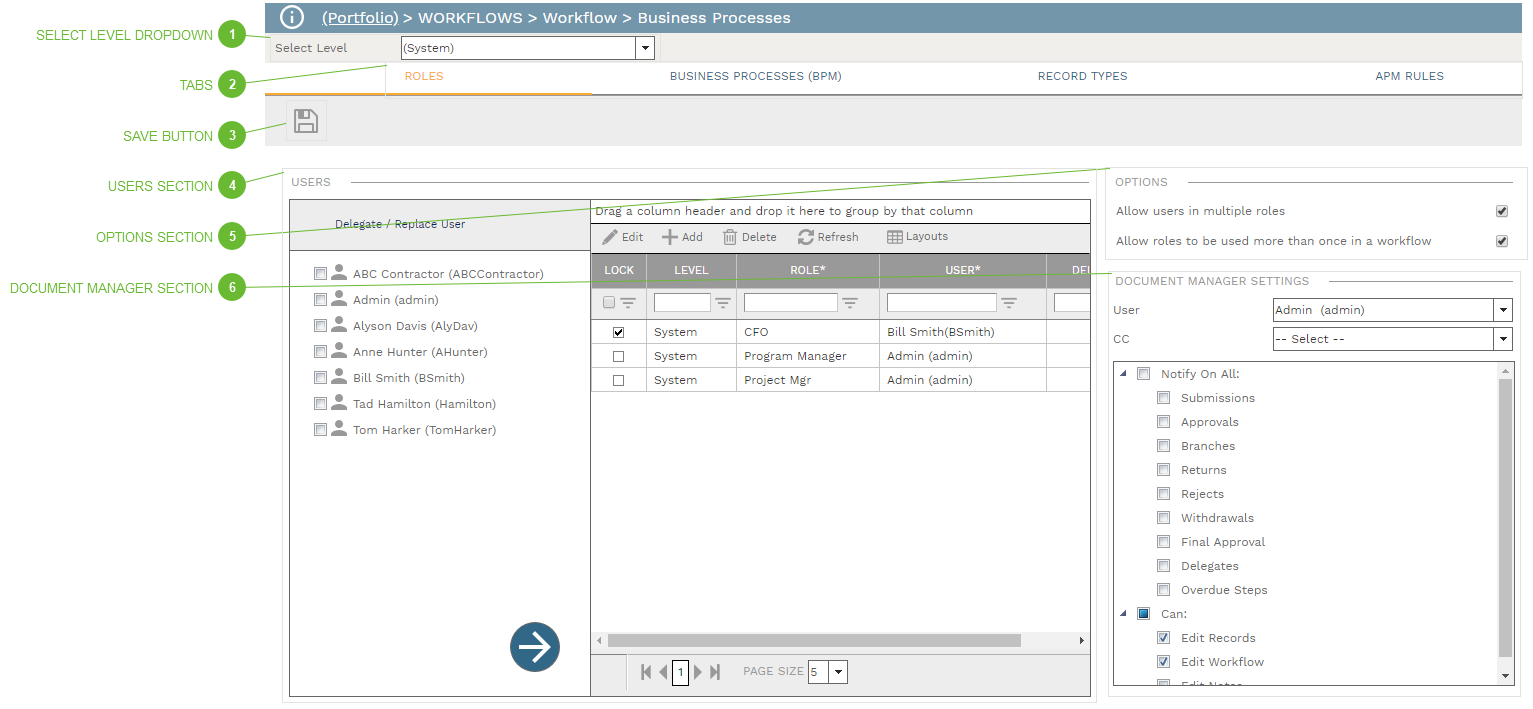Click the info icon in header
The image size is (1533, 709).
pyautogui.click(x=291, y=17)
